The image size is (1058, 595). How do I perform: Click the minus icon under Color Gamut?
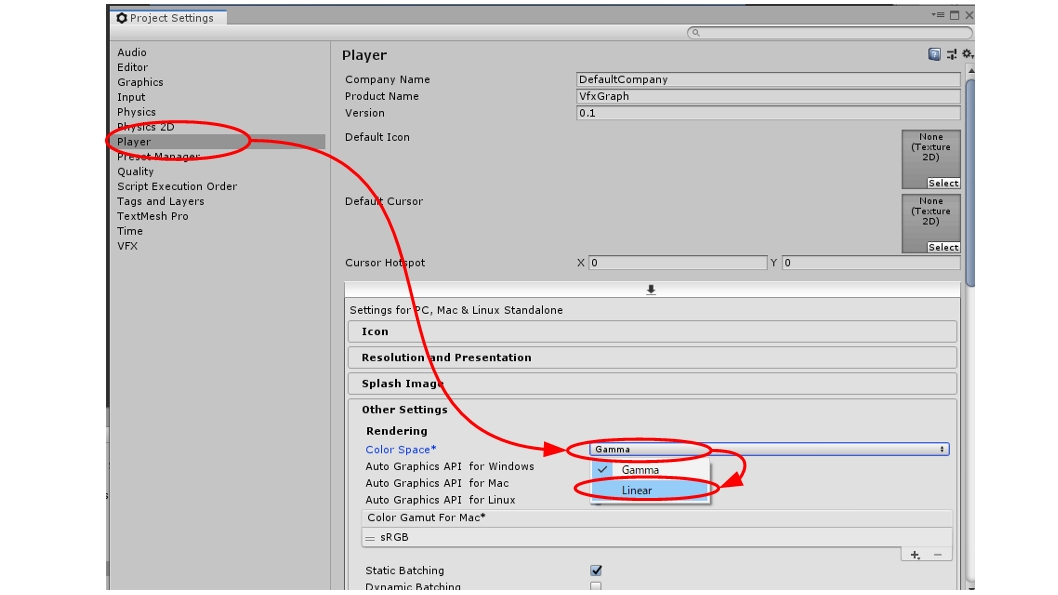[x=937, y=555]
